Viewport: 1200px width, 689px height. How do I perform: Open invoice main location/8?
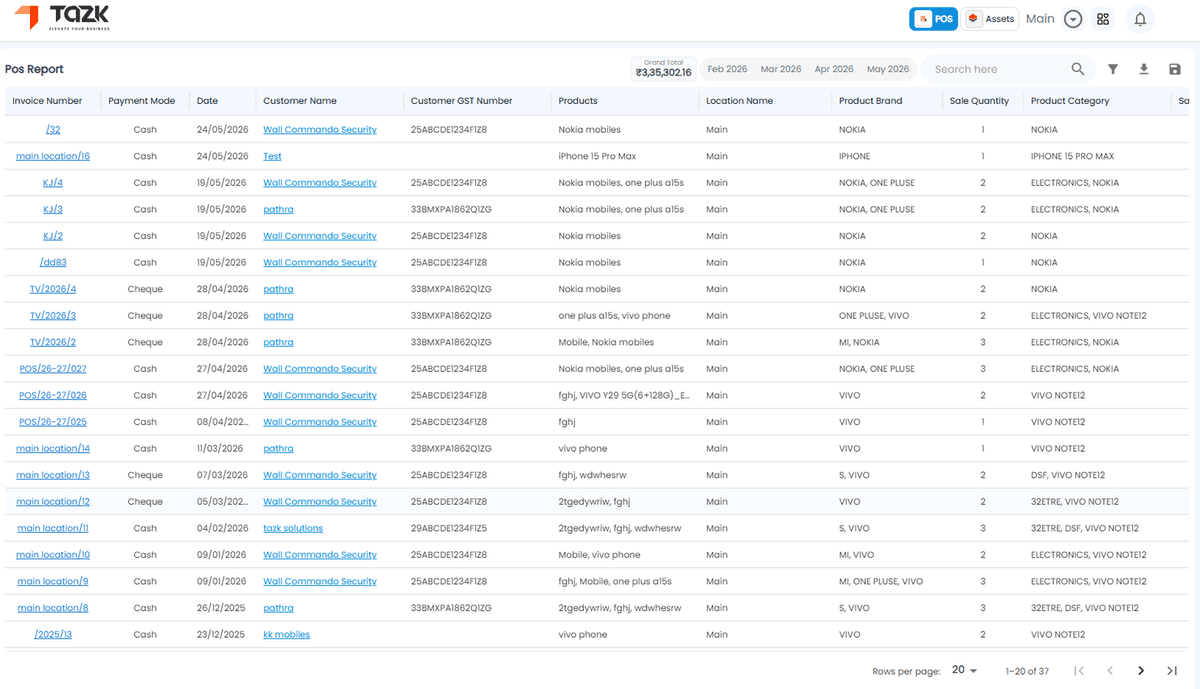click(x=53, y=608)
